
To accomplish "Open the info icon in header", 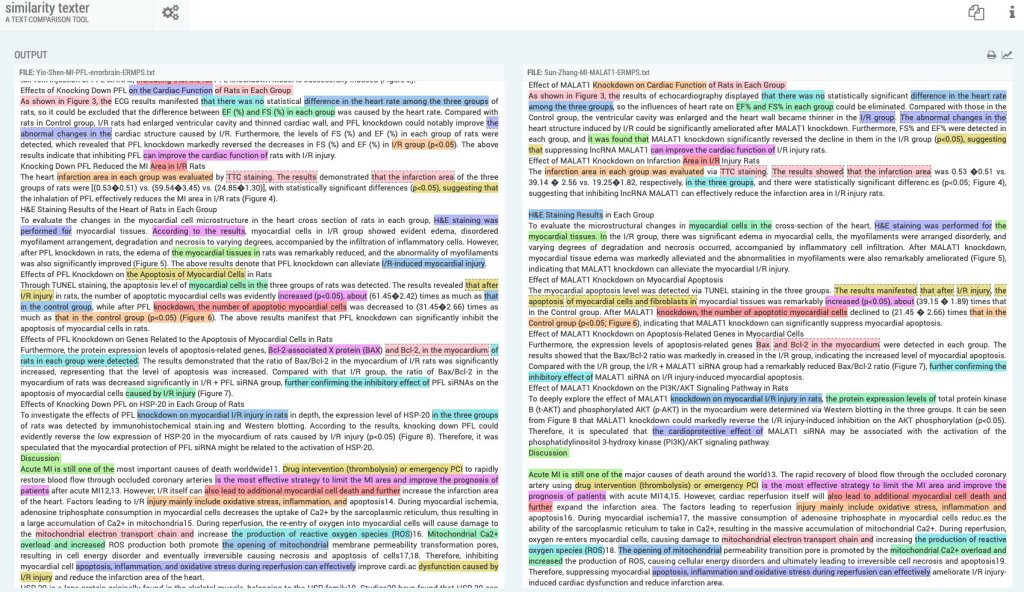I will coord(1005,13).
